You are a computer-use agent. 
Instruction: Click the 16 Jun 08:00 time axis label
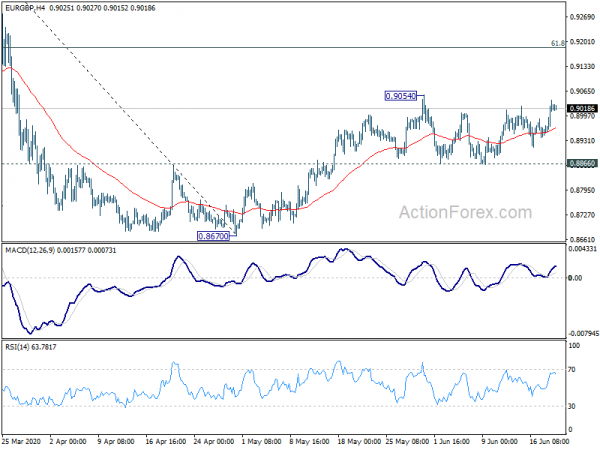549,441
